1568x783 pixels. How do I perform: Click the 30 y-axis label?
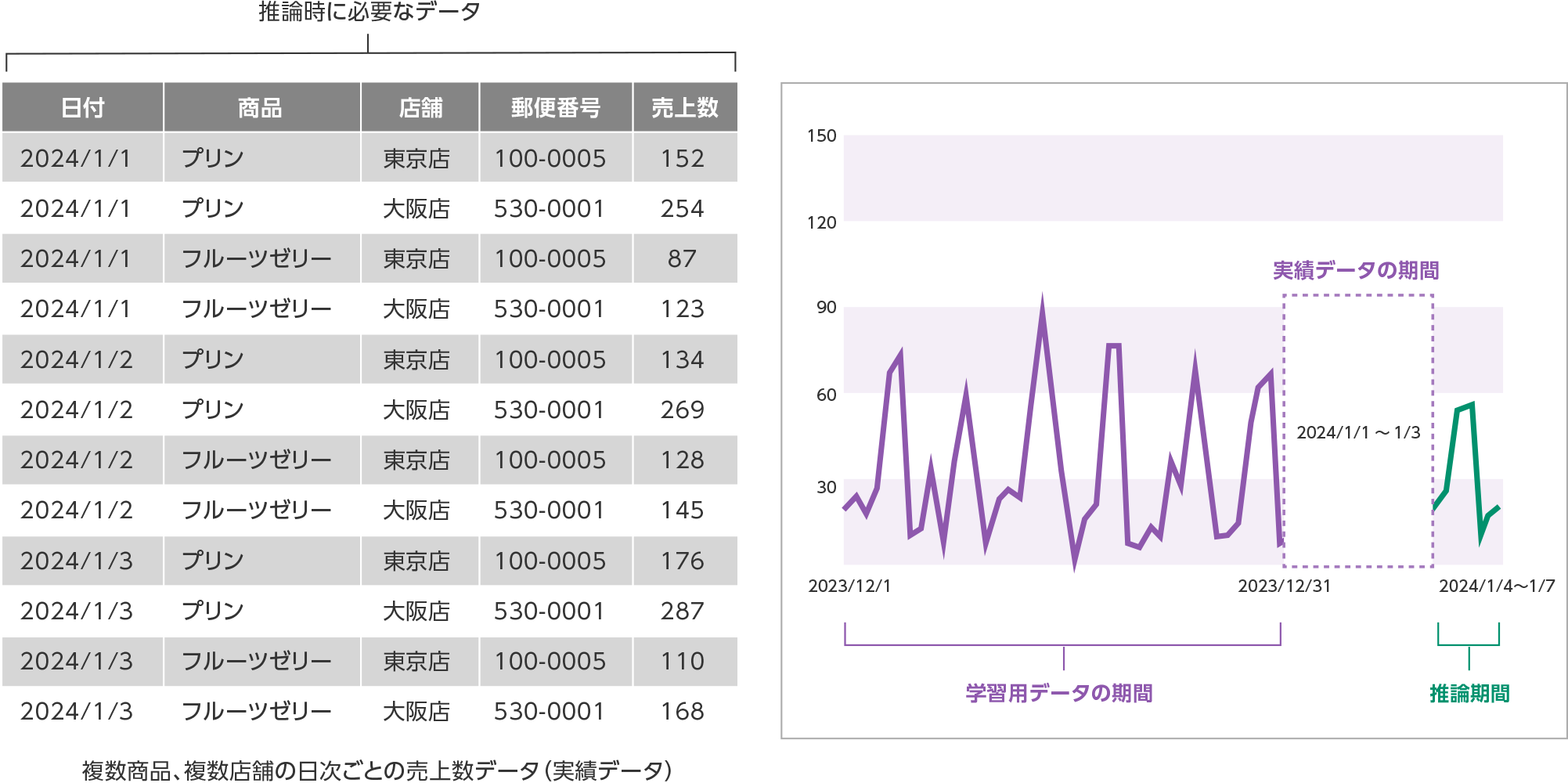827,487
